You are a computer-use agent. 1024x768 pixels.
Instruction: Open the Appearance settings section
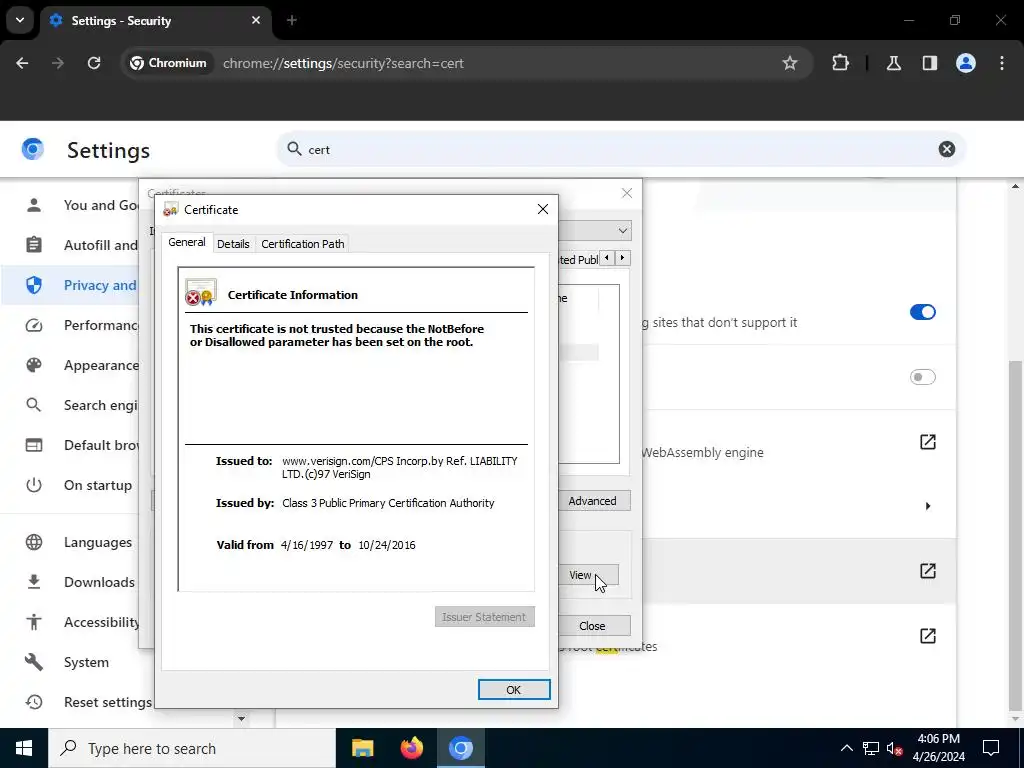point(81,365)
